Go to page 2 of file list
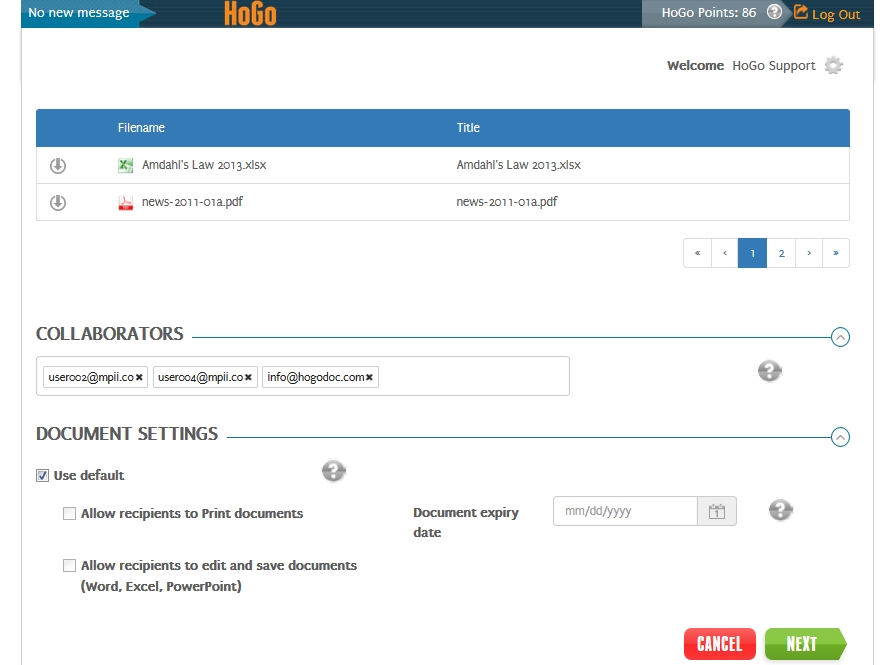Image resolution: width=895 pixels, height=665 pixels. click(x=781, y=254)
